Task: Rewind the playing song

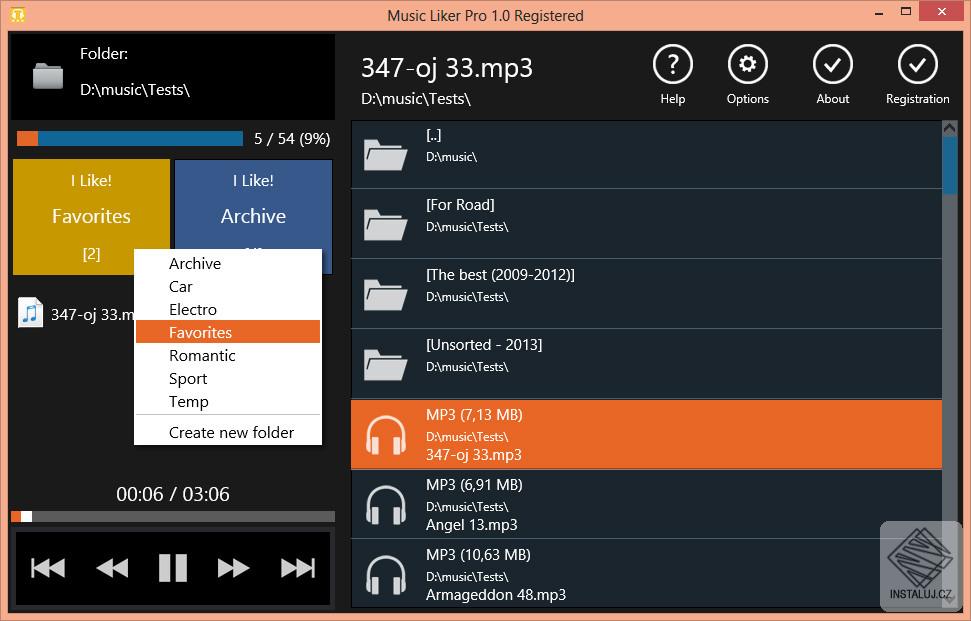Action: coord(110,567)
